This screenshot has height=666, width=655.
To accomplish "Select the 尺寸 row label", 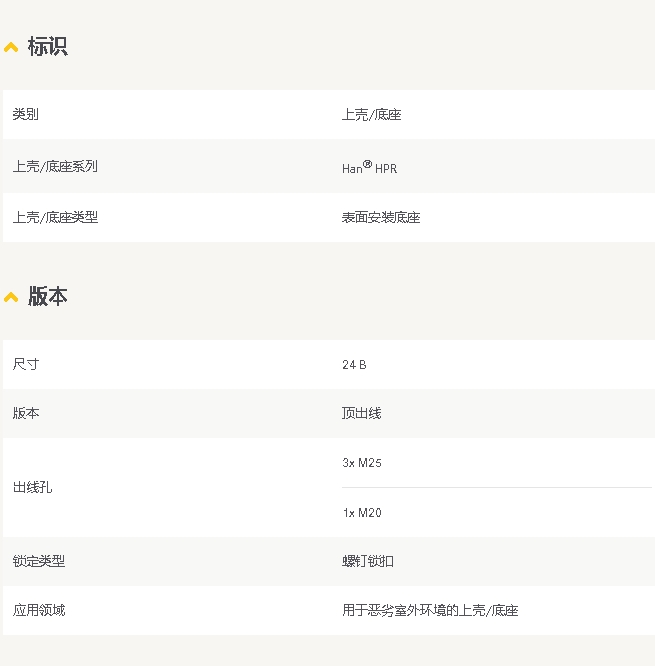I will click(x=26, y=365).
